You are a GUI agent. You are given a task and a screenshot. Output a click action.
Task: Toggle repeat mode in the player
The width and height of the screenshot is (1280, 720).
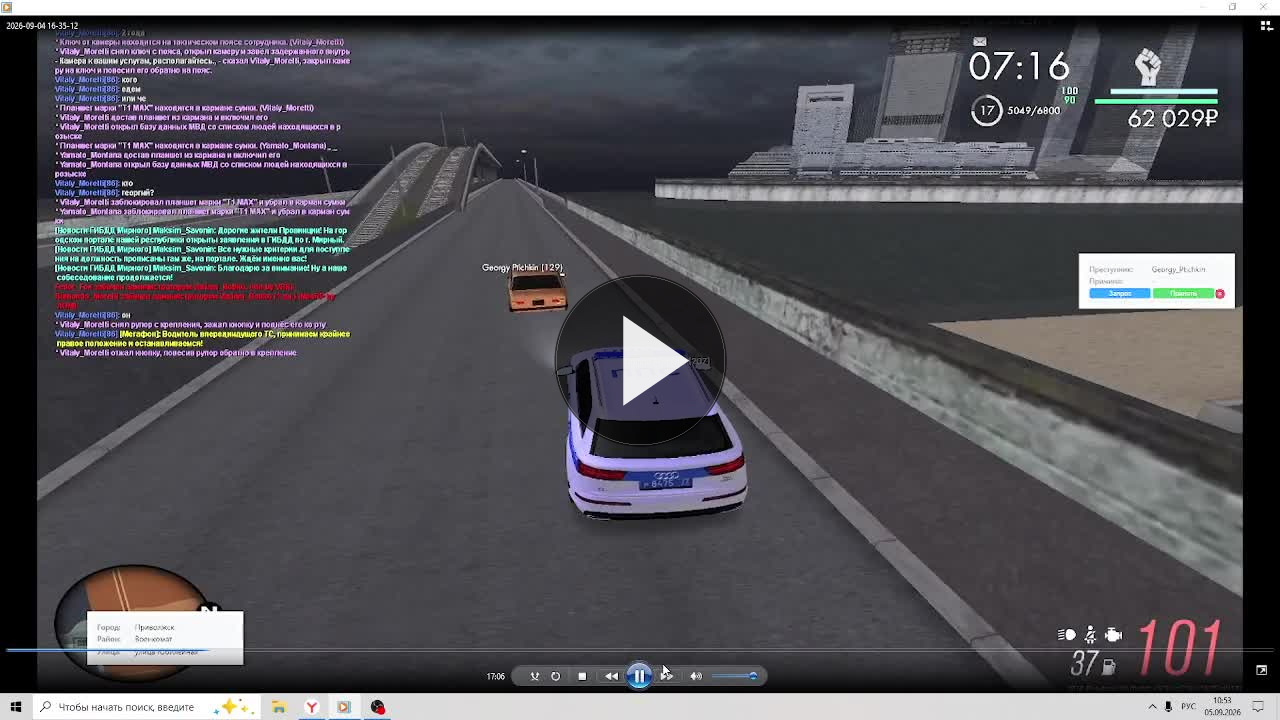556,676
